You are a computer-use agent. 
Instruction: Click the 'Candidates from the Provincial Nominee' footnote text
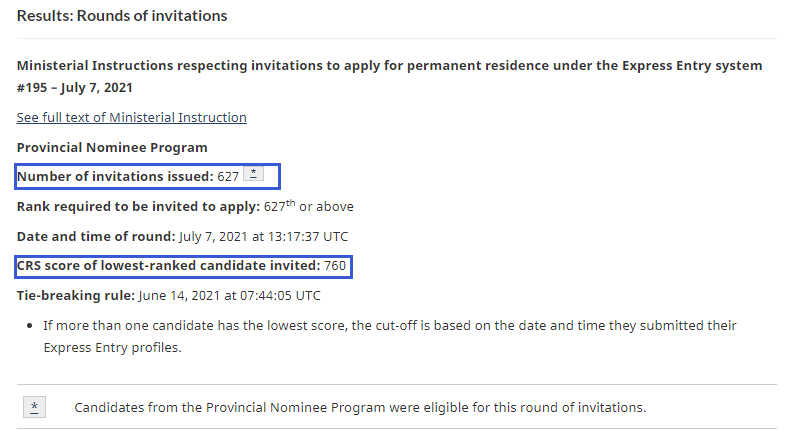[360, 408]
